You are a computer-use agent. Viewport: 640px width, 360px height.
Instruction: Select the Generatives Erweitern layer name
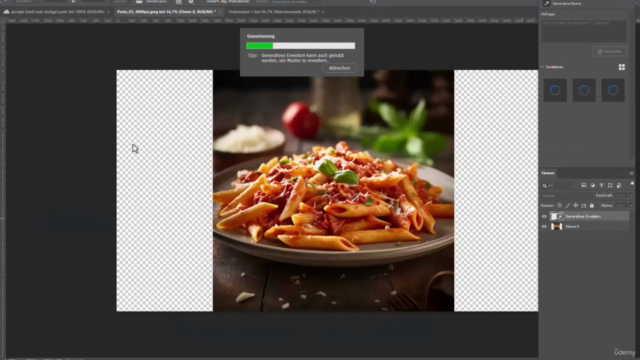coord(583,216)
